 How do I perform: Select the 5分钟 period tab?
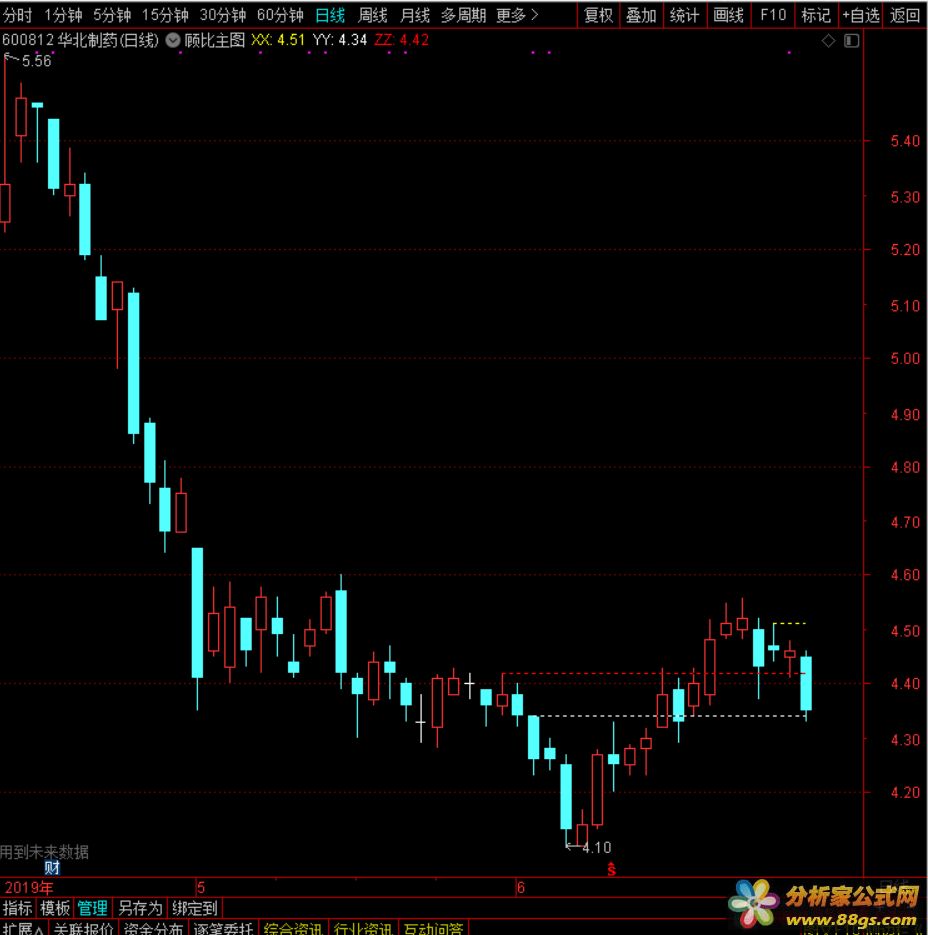coord(112,15)
